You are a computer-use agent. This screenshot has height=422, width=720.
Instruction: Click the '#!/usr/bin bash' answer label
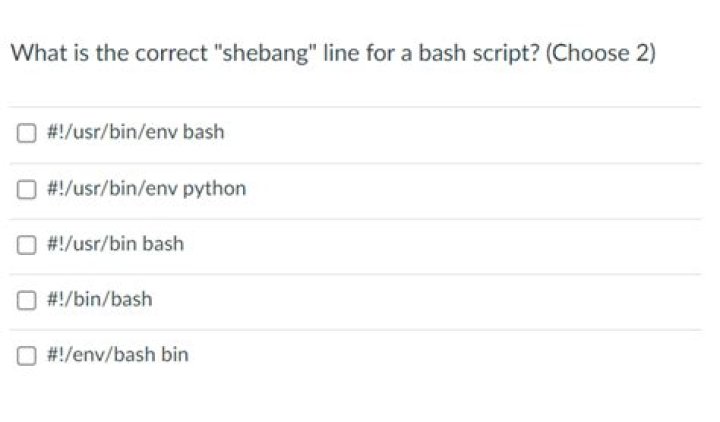tap(115, 244)
